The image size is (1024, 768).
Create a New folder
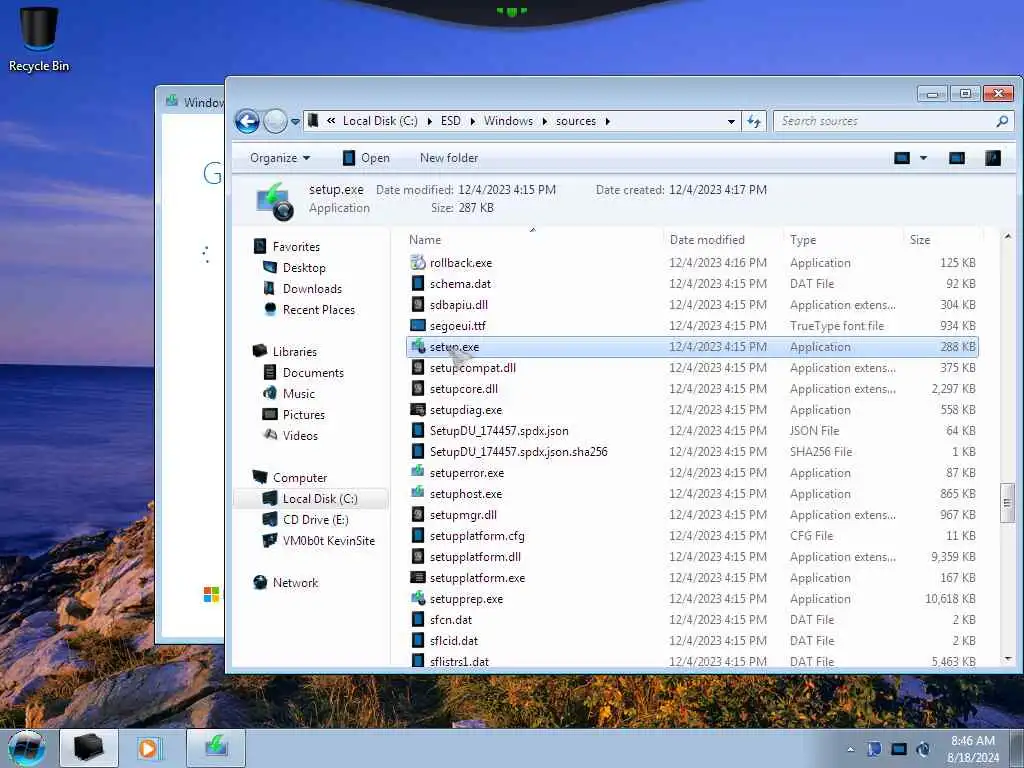pos(449,158)
